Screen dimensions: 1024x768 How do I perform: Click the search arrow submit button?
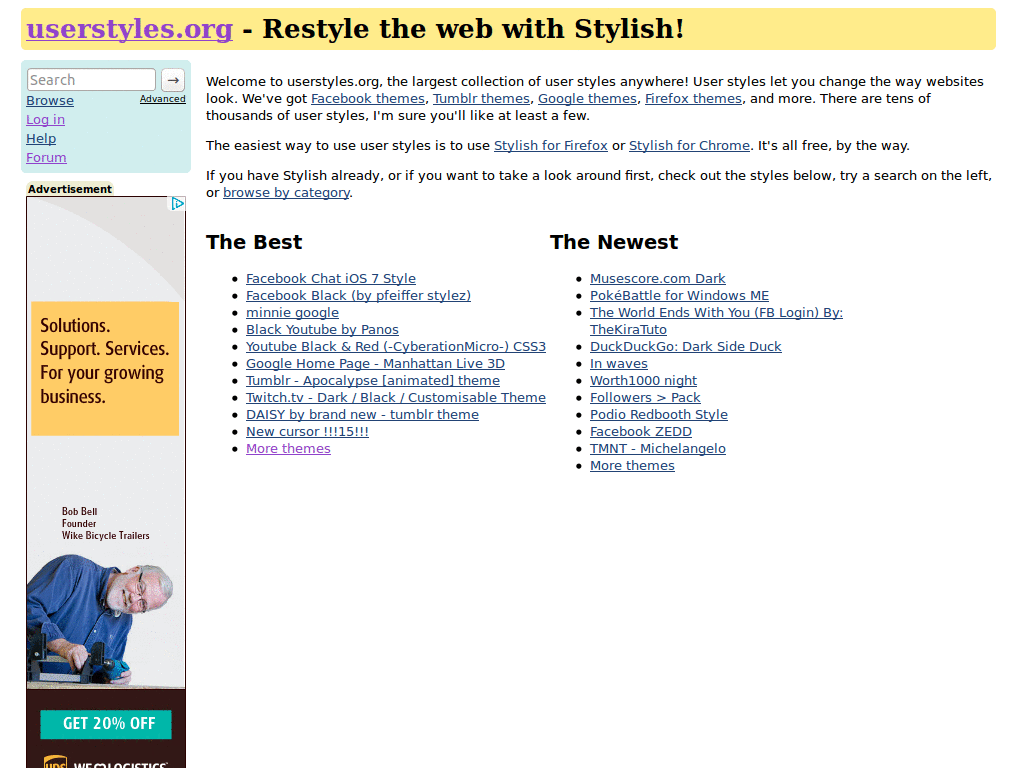(173, 80)
